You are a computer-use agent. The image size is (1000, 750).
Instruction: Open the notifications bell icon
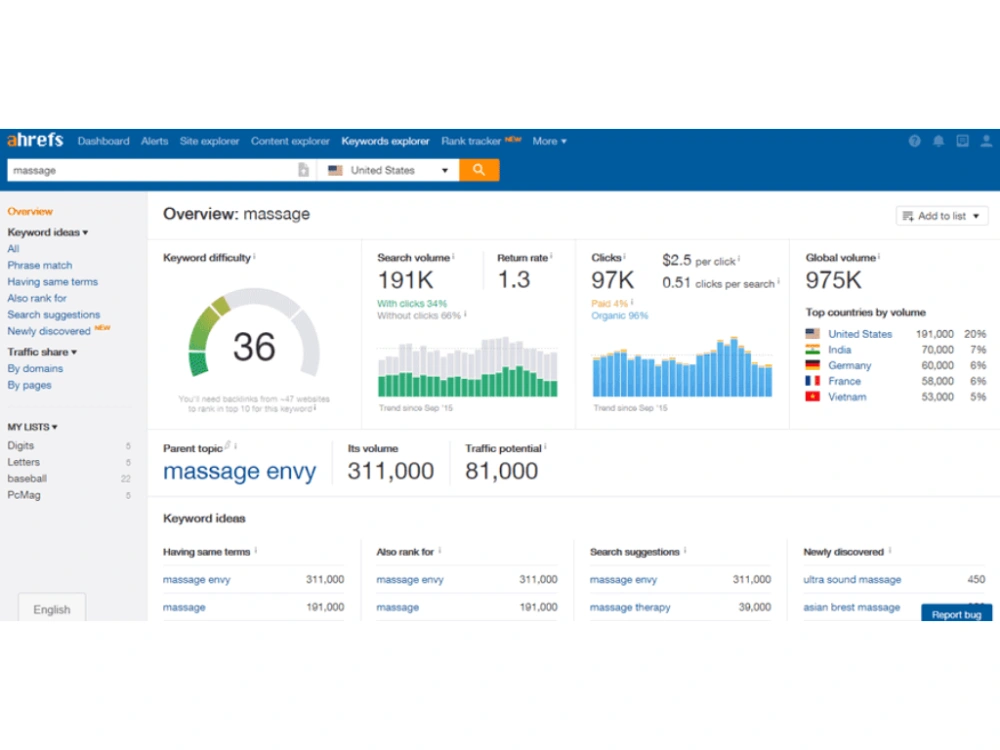point(938,141)
